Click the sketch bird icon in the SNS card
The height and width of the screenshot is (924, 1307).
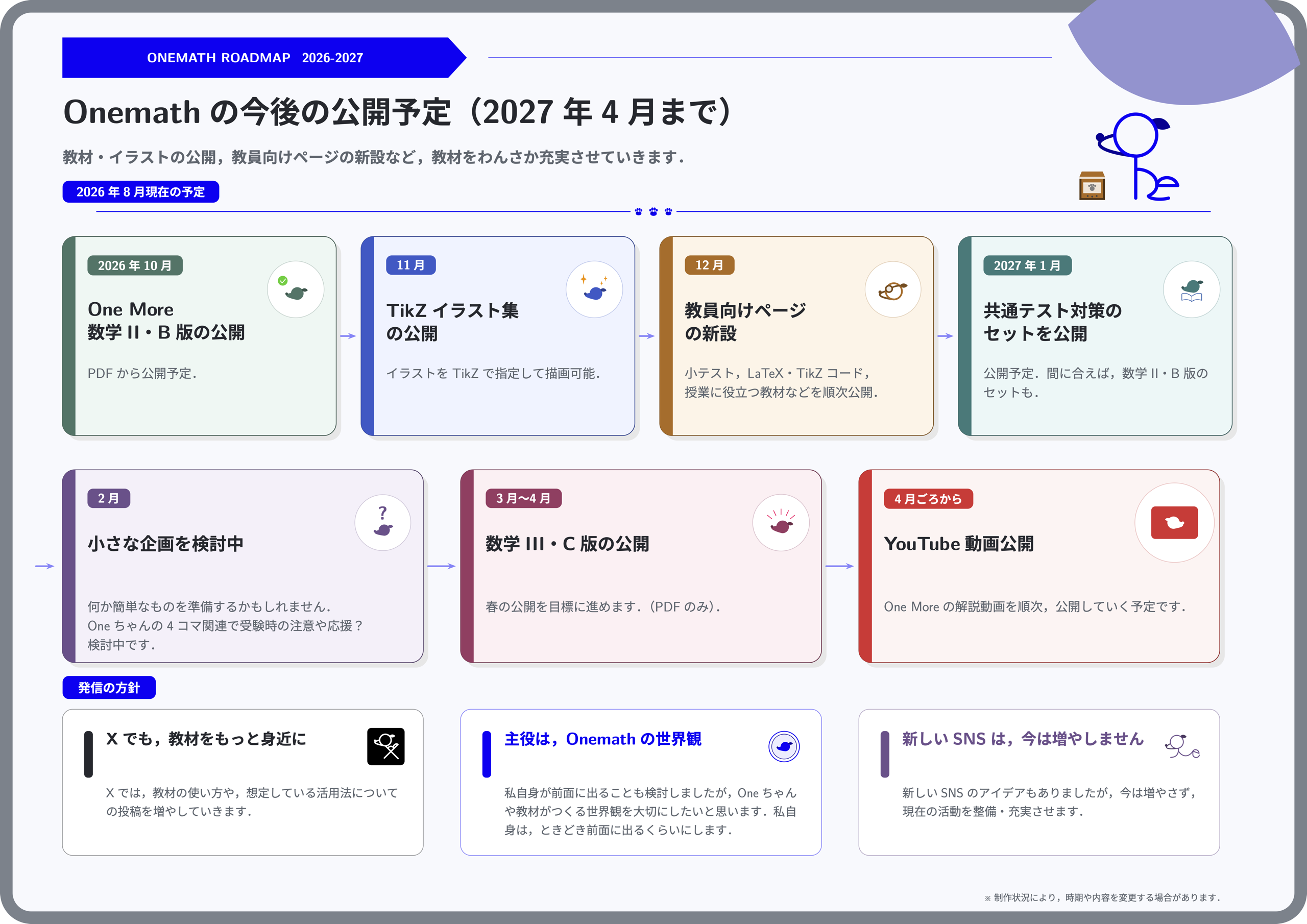coord(1182,746)
